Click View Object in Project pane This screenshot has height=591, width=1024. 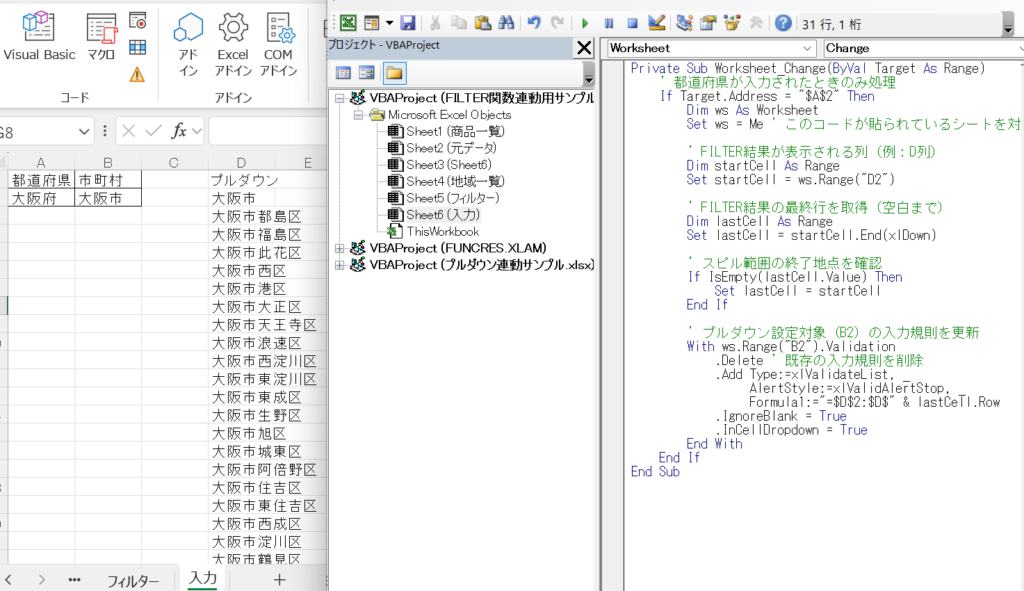click(x=367, y=72)
